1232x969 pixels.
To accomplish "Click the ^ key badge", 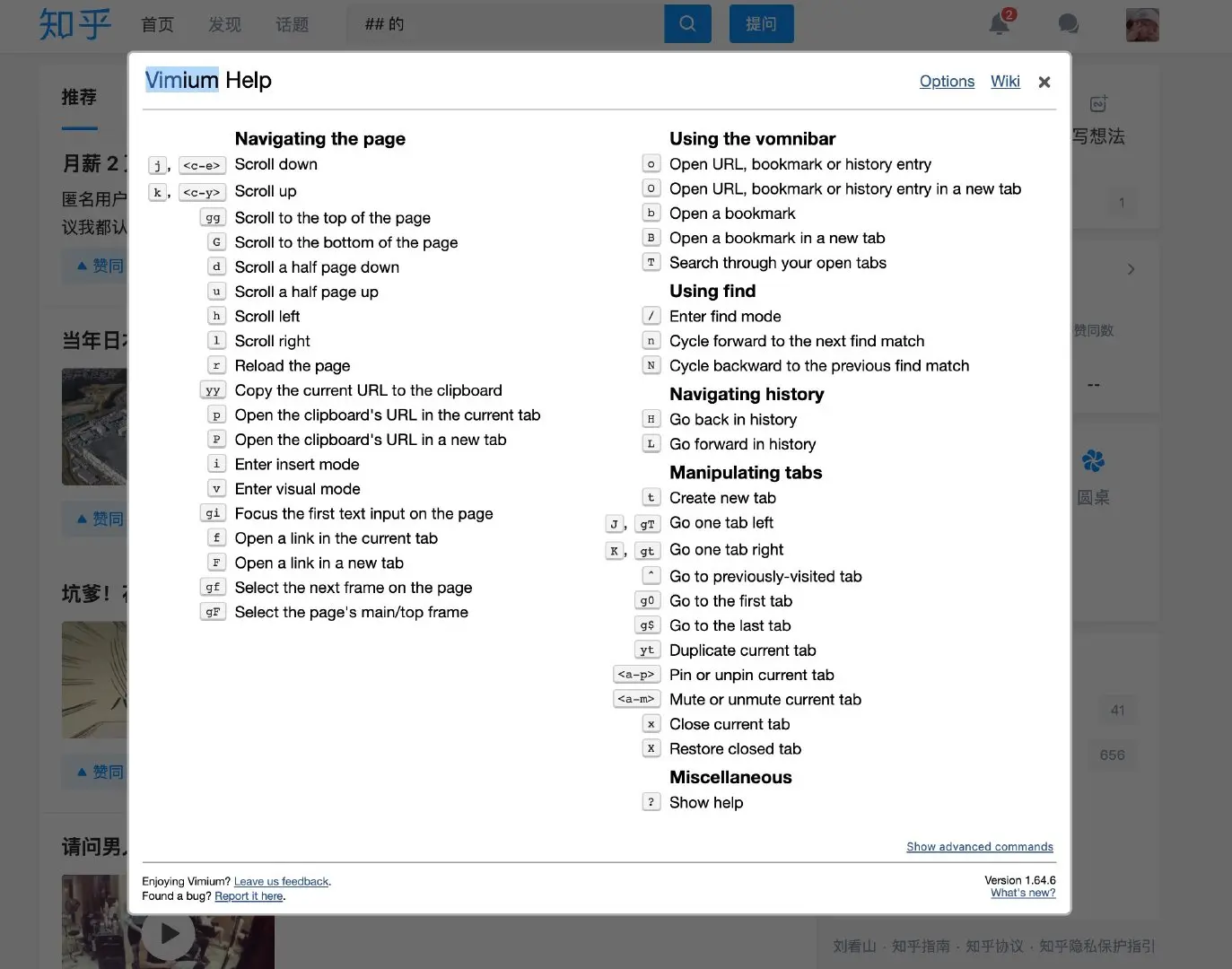I will pos(651,575).
